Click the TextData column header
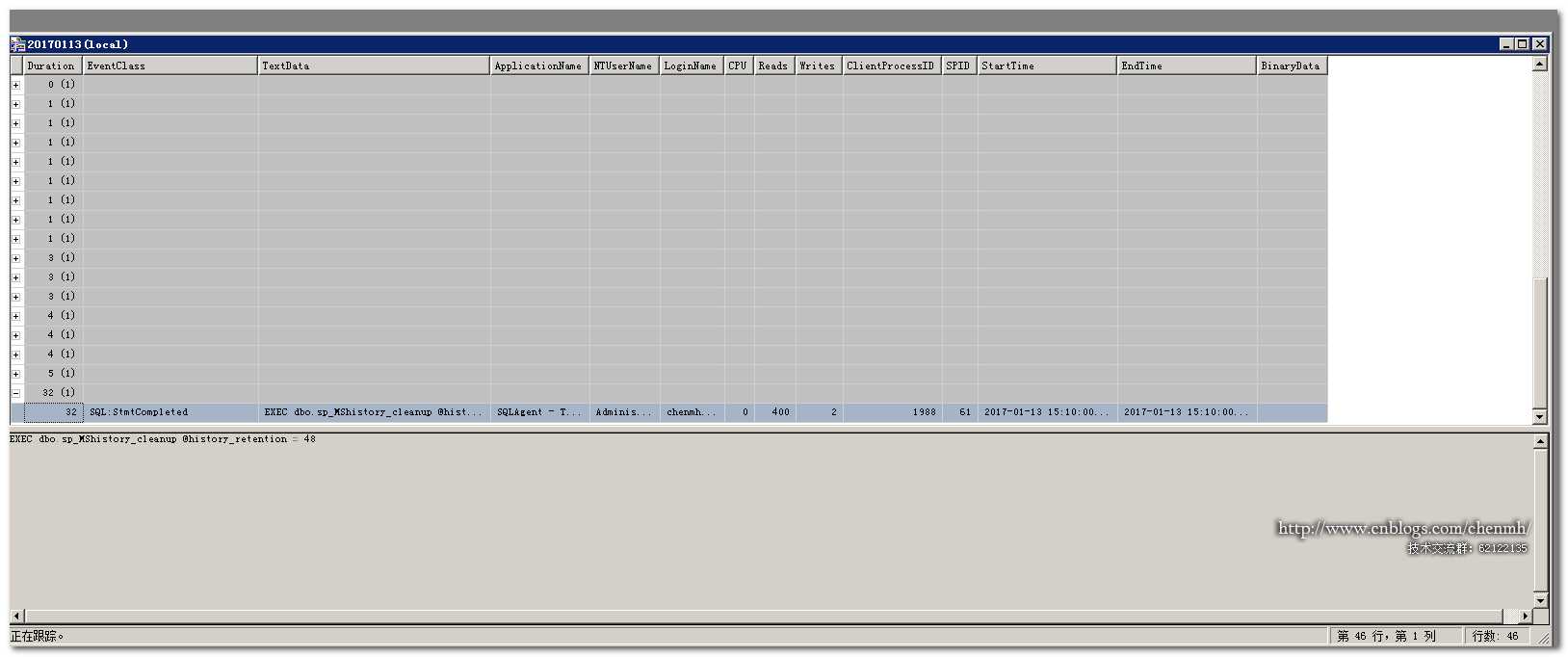The height and width of the screenshot is (657, 1568). (x=374, y=66)
